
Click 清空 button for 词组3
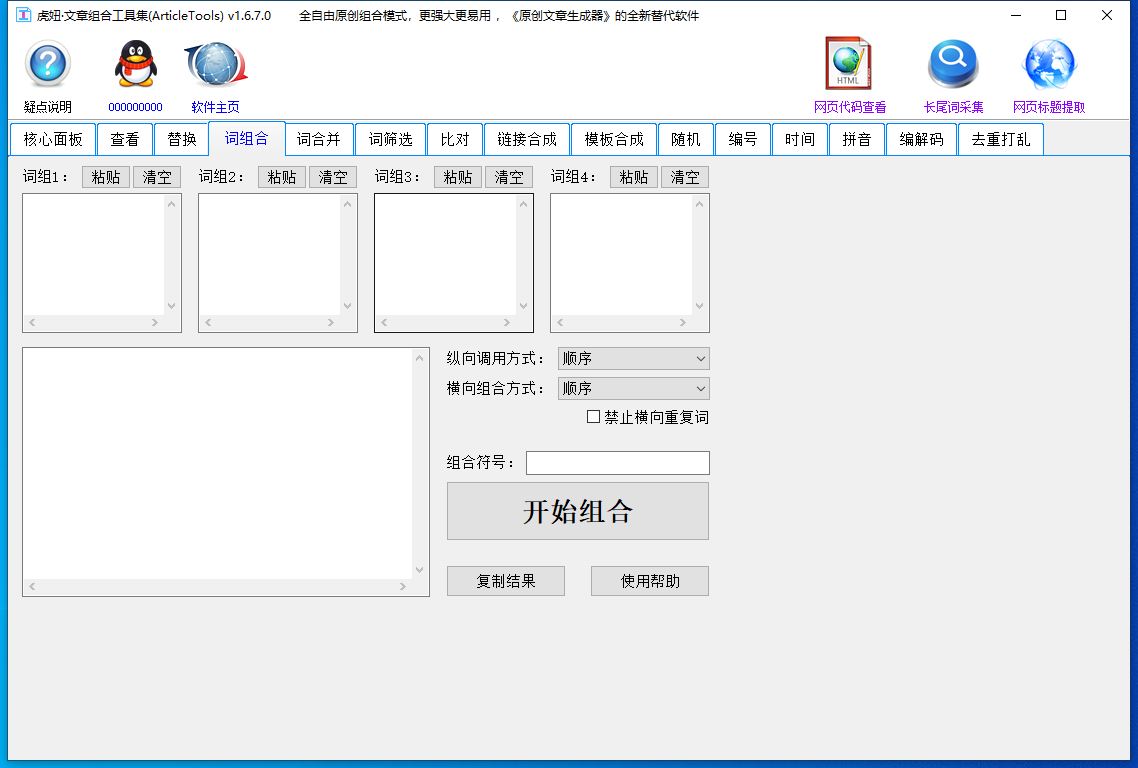(509, 177)
